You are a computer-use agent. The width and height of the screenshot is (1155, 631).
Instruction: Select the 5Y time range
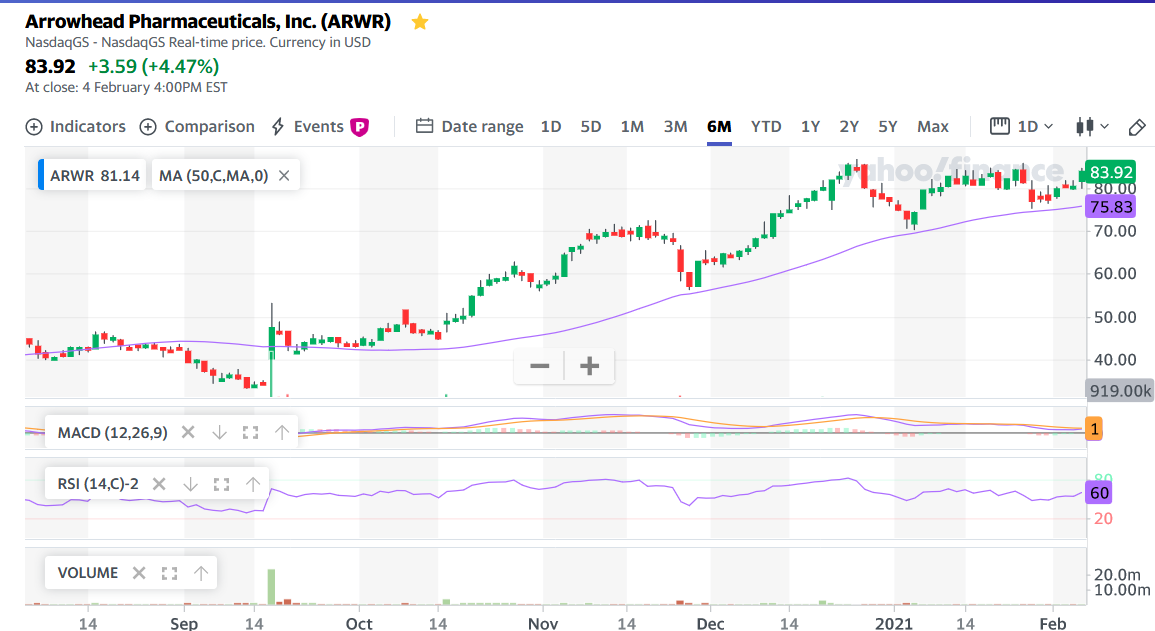tap(888, 127)
